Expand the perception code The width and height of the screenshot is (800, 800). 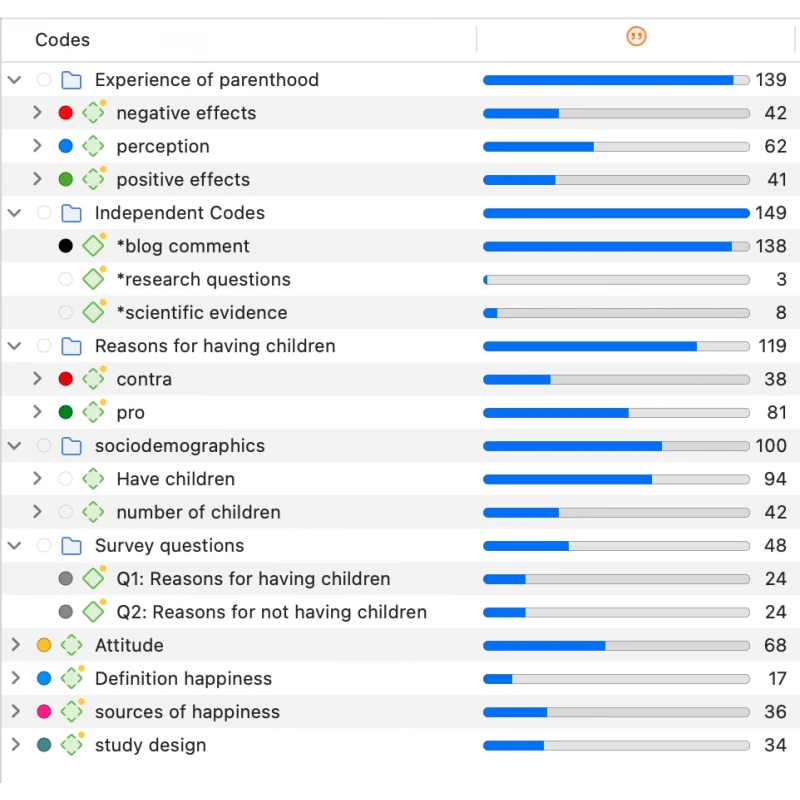click(x=37, y=146)
